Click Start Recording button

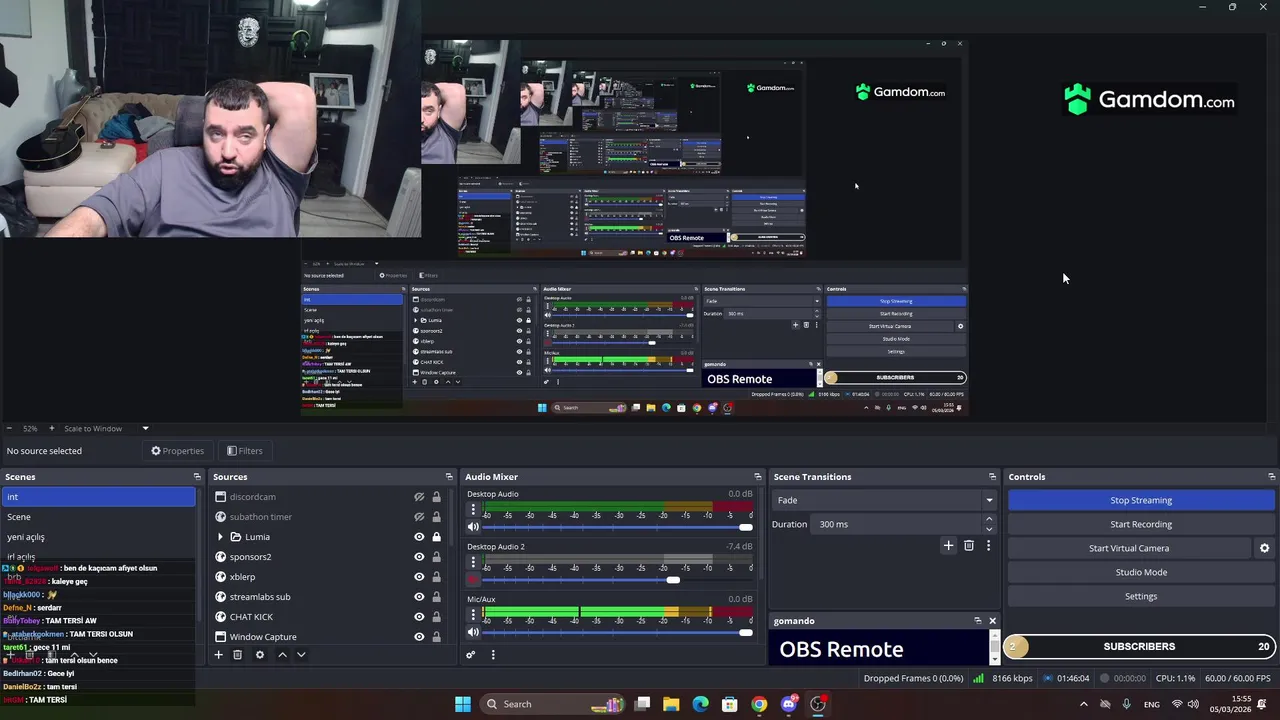[x=1141, y=524]
